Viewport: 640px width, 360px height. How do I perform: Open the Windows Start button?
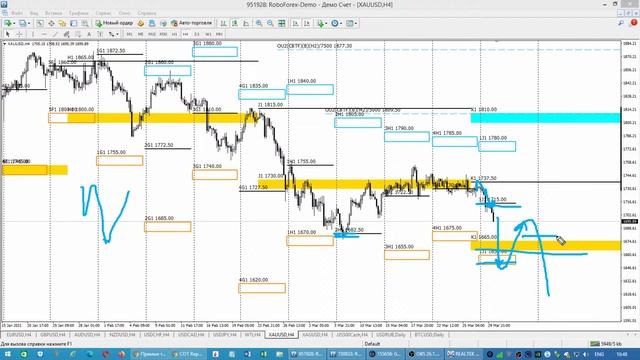[7, 354]
